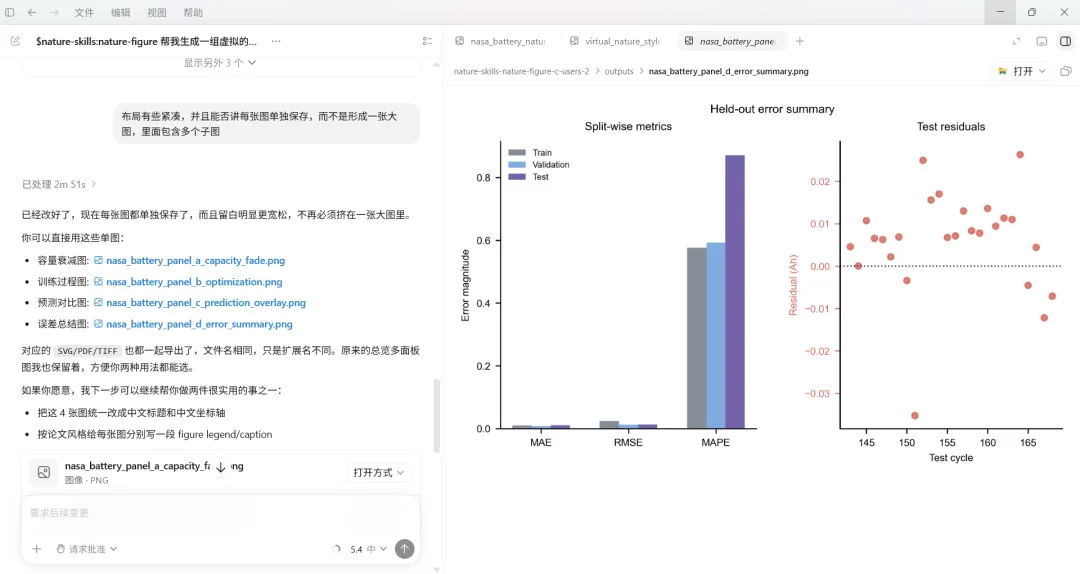Screen dimensions: 1080x574
Task: Open the 文件 menu
Action: point(84,12)
